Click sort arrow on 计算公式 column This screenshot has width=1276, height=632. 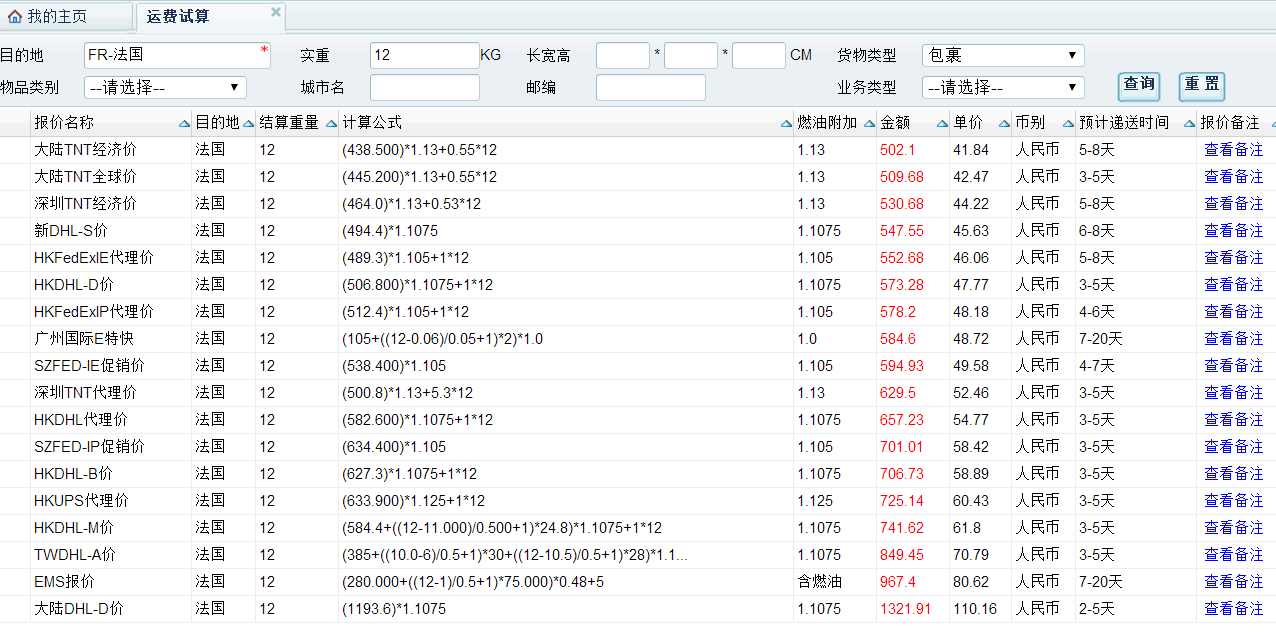click(786, 123)
